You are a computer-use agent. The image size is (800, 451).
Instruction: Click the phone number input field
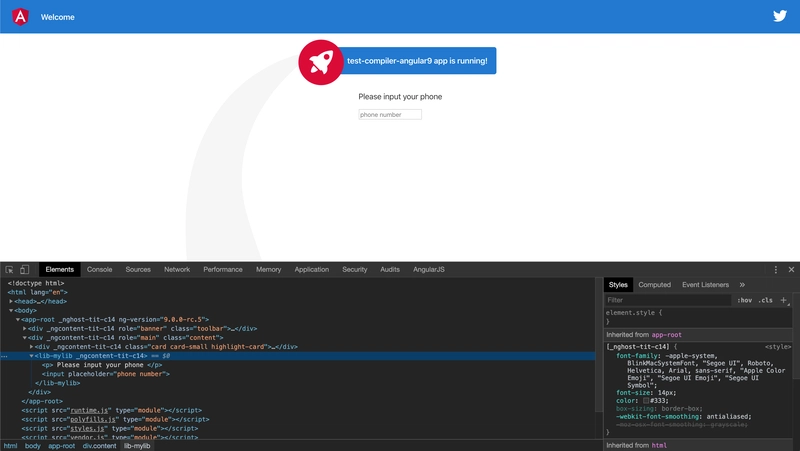390,115
